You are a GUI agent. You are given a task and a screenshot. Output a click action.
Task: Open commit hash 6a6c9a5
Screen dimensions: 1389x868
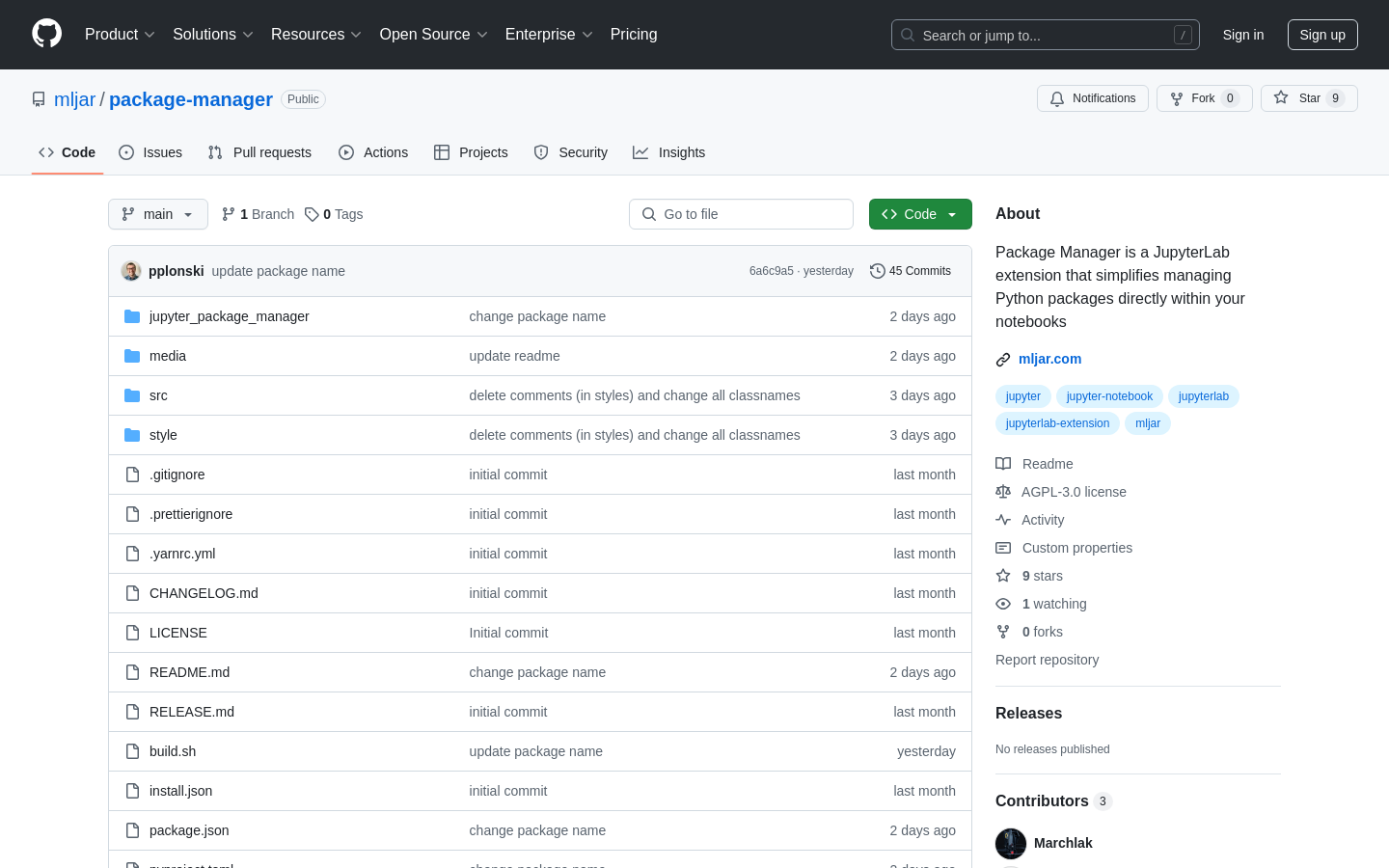(771, 271)
